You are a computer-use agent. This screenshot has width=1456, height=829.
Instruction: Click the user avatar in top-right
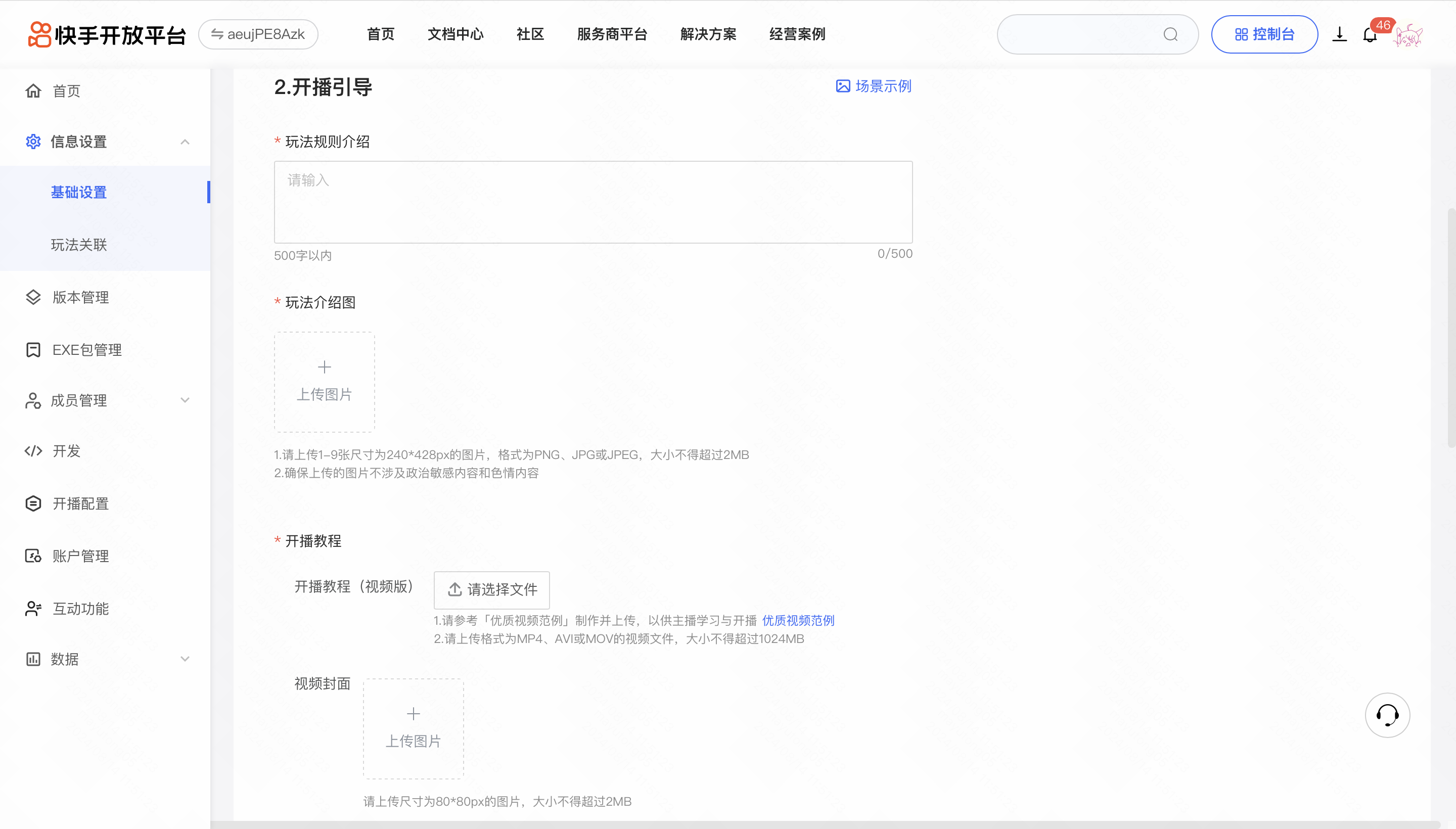(x=1408, y=35)
